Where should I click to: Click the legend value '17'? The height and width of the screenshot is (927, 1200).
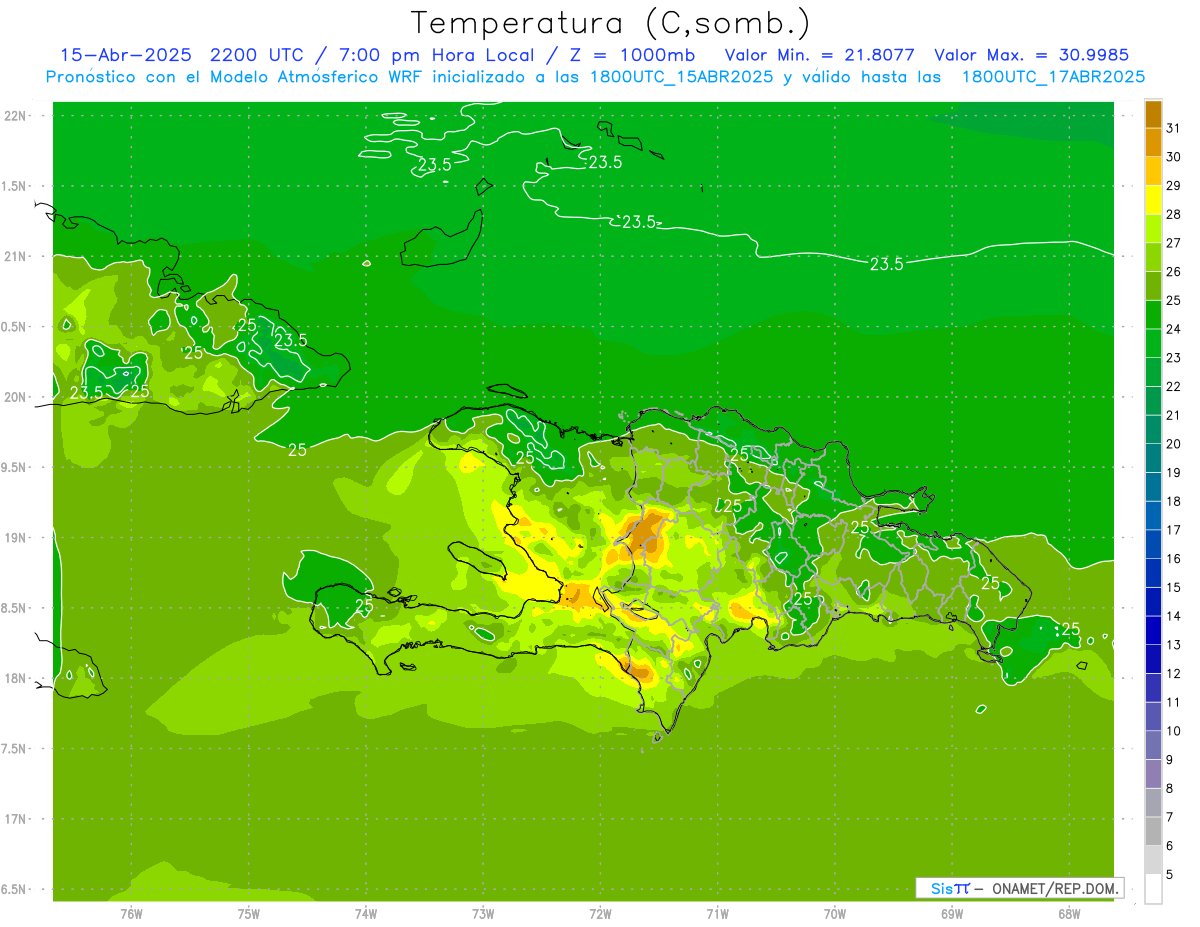1174,529
